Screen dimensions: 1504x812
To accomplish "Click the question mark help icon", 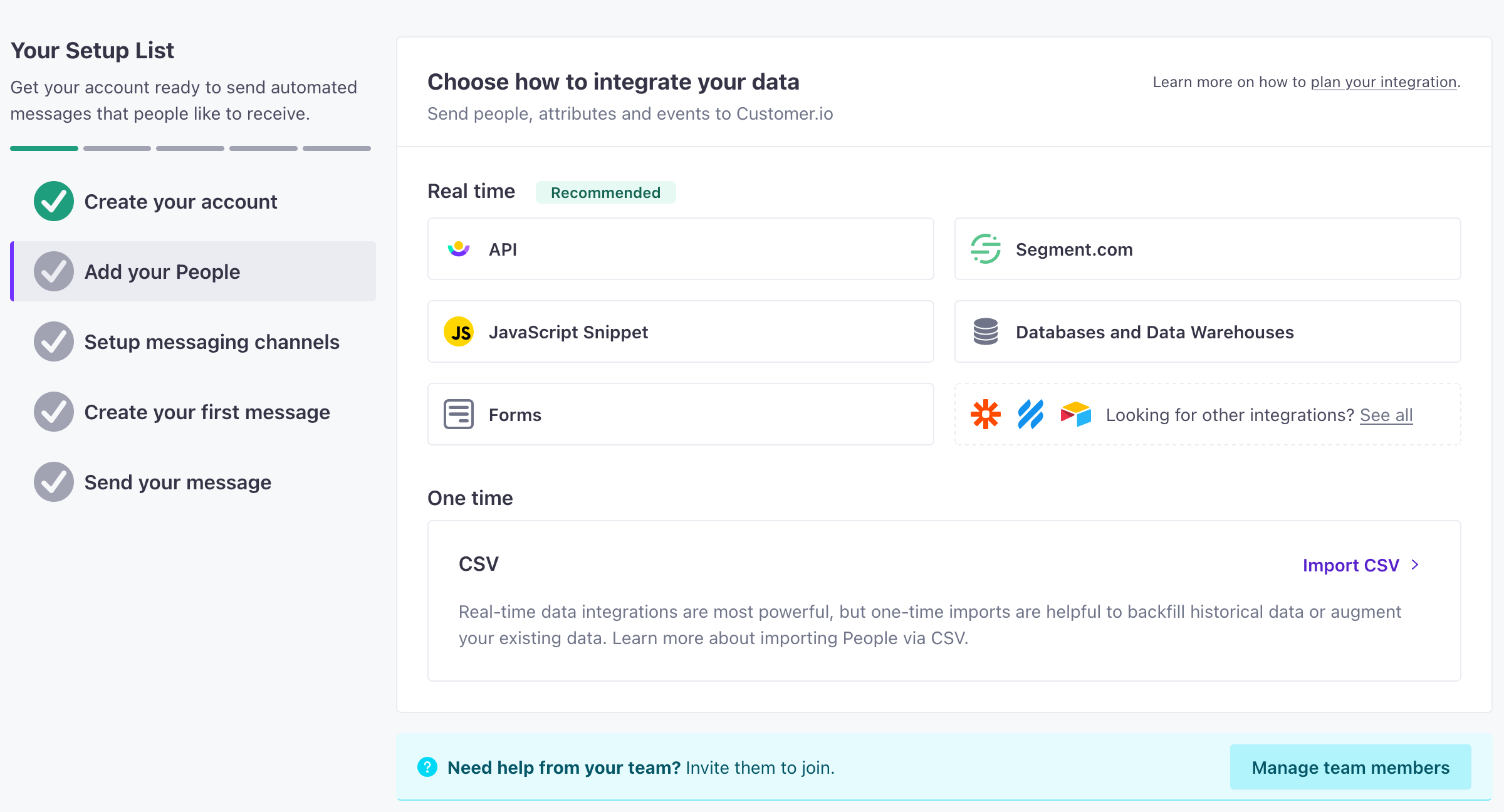I will coord(427,767).
